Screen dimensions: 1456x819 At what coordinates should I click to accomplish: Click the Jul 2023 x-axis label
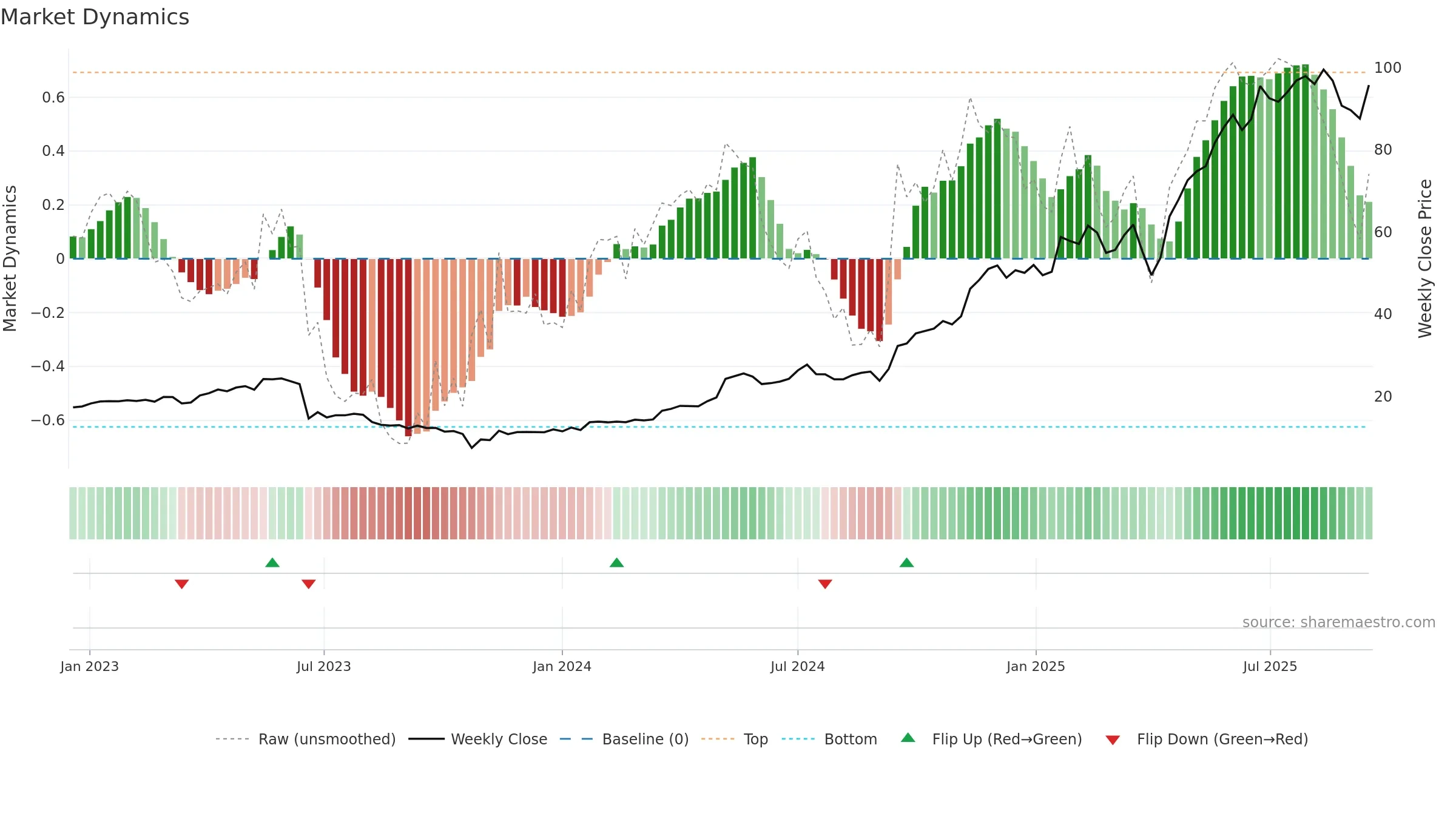click(324, 666)
